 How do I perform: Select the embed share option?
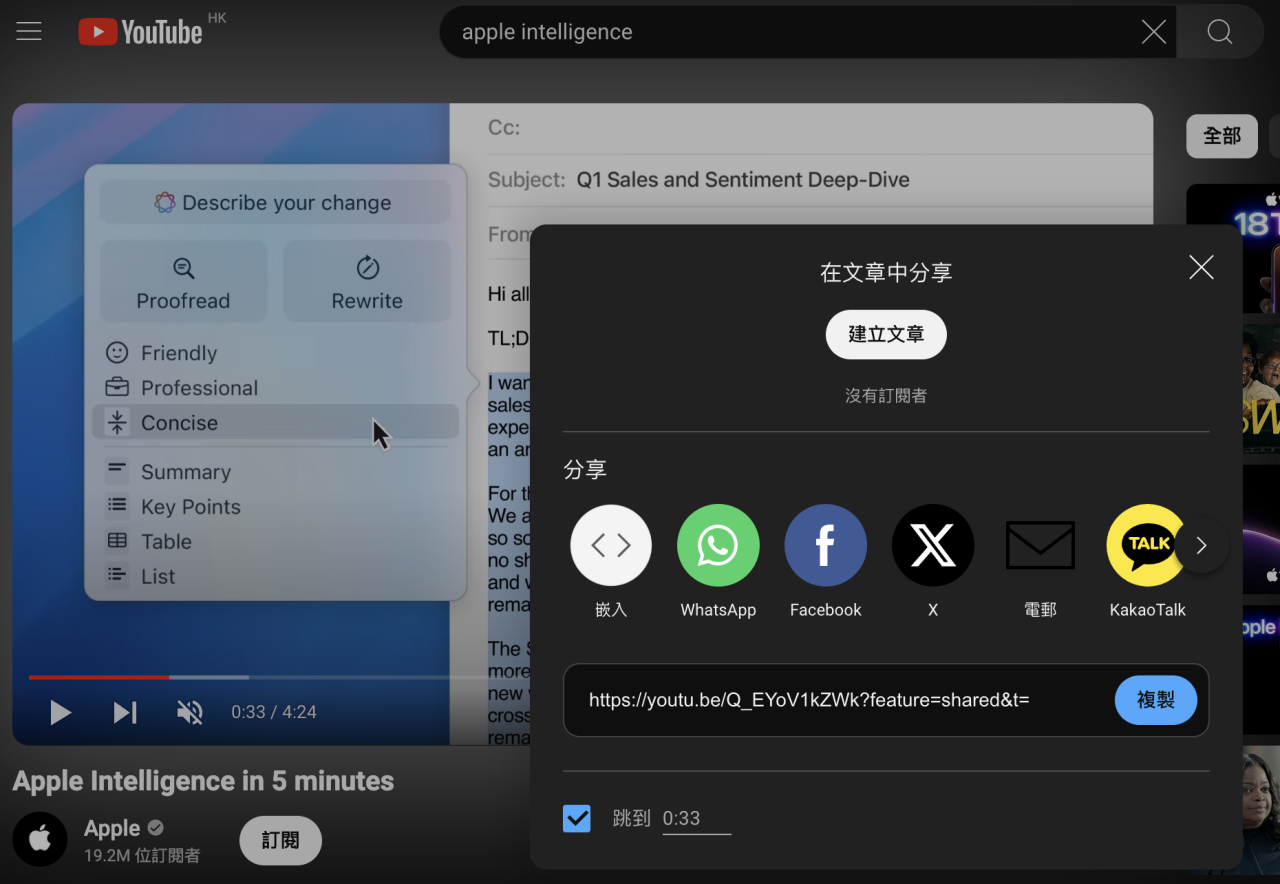coord(610,546)
